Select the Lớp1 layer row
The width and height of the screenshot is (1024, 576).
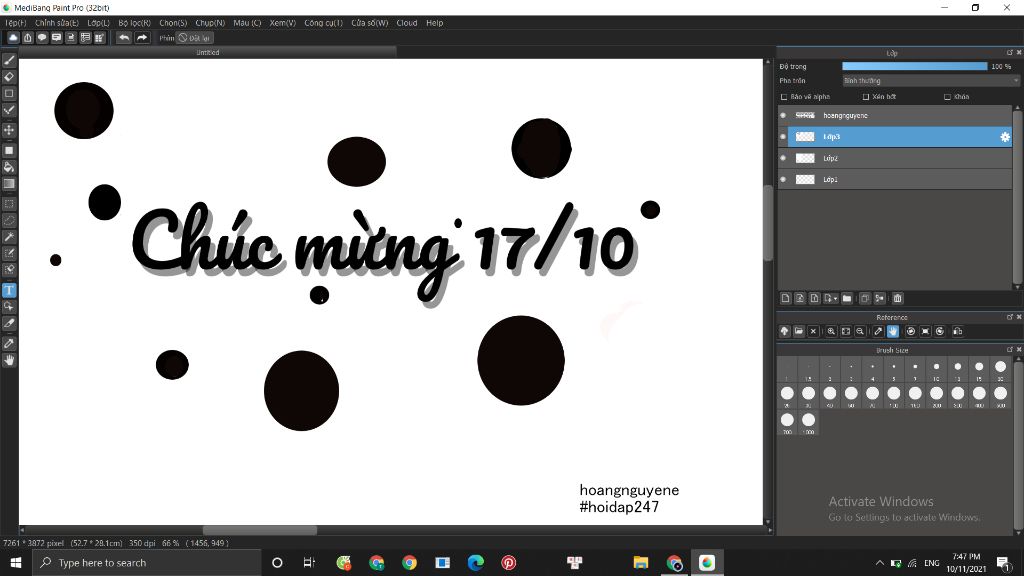click(x=895, y=179)
